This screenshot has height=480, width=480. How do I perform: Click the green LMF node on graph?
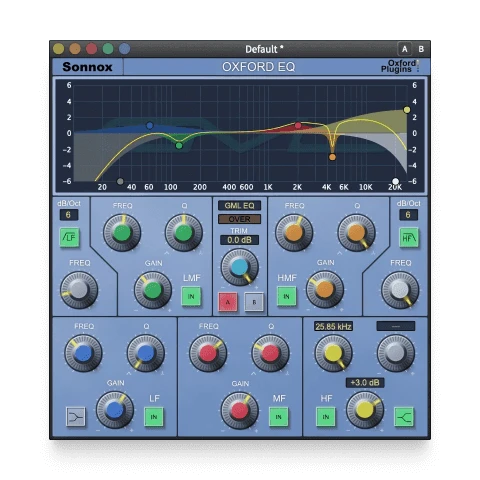179,145
